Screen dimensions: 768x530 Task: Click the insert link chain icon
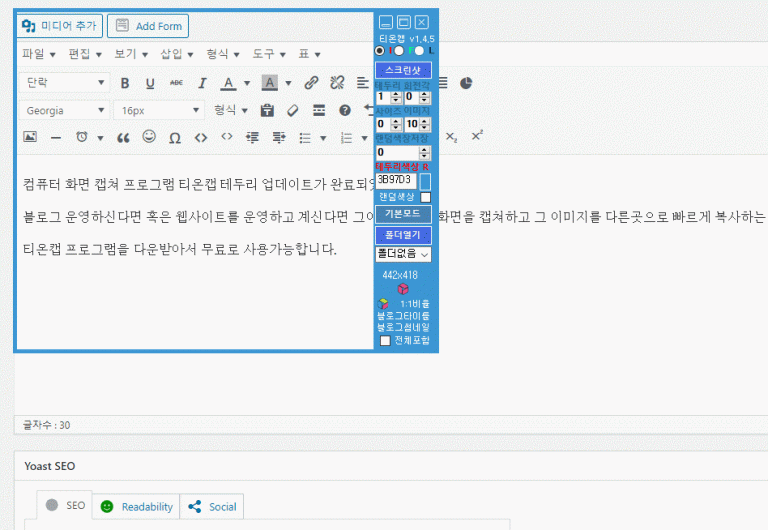(x=311, y=83)
